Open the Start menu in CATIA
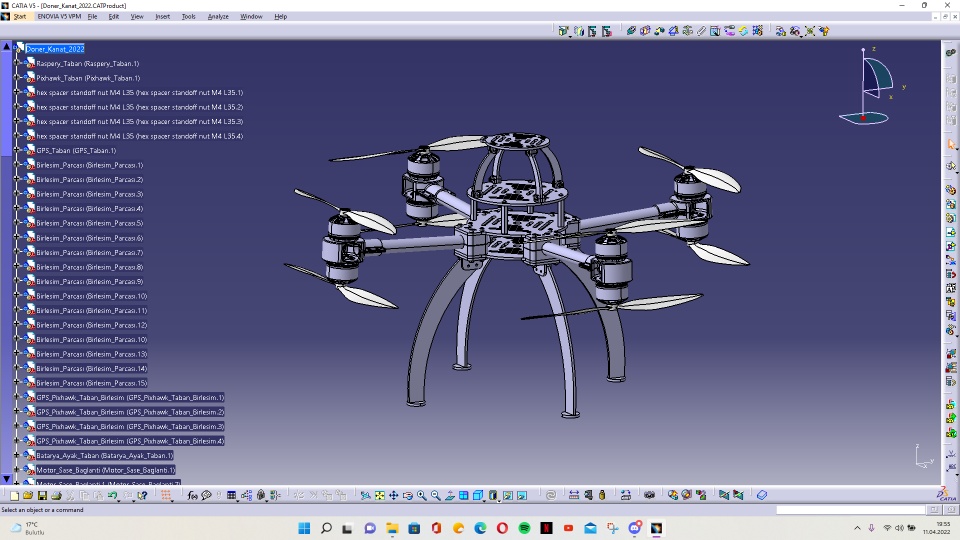Viewport: 960px width, 540px height. coord(20,17)
